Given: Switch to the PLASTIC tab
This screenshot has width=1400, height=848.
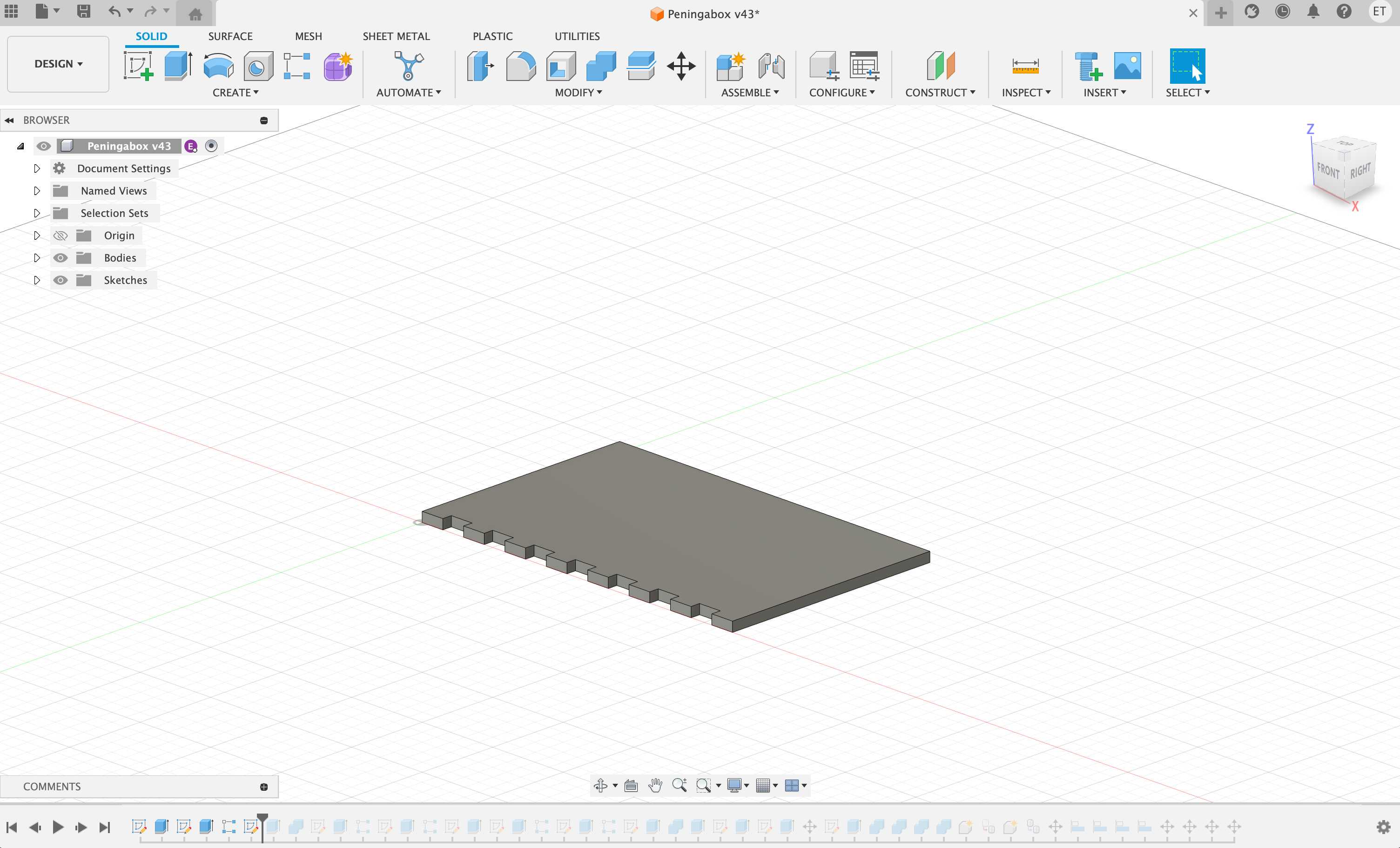Looking at the screenshot, I should coord(492,36).
